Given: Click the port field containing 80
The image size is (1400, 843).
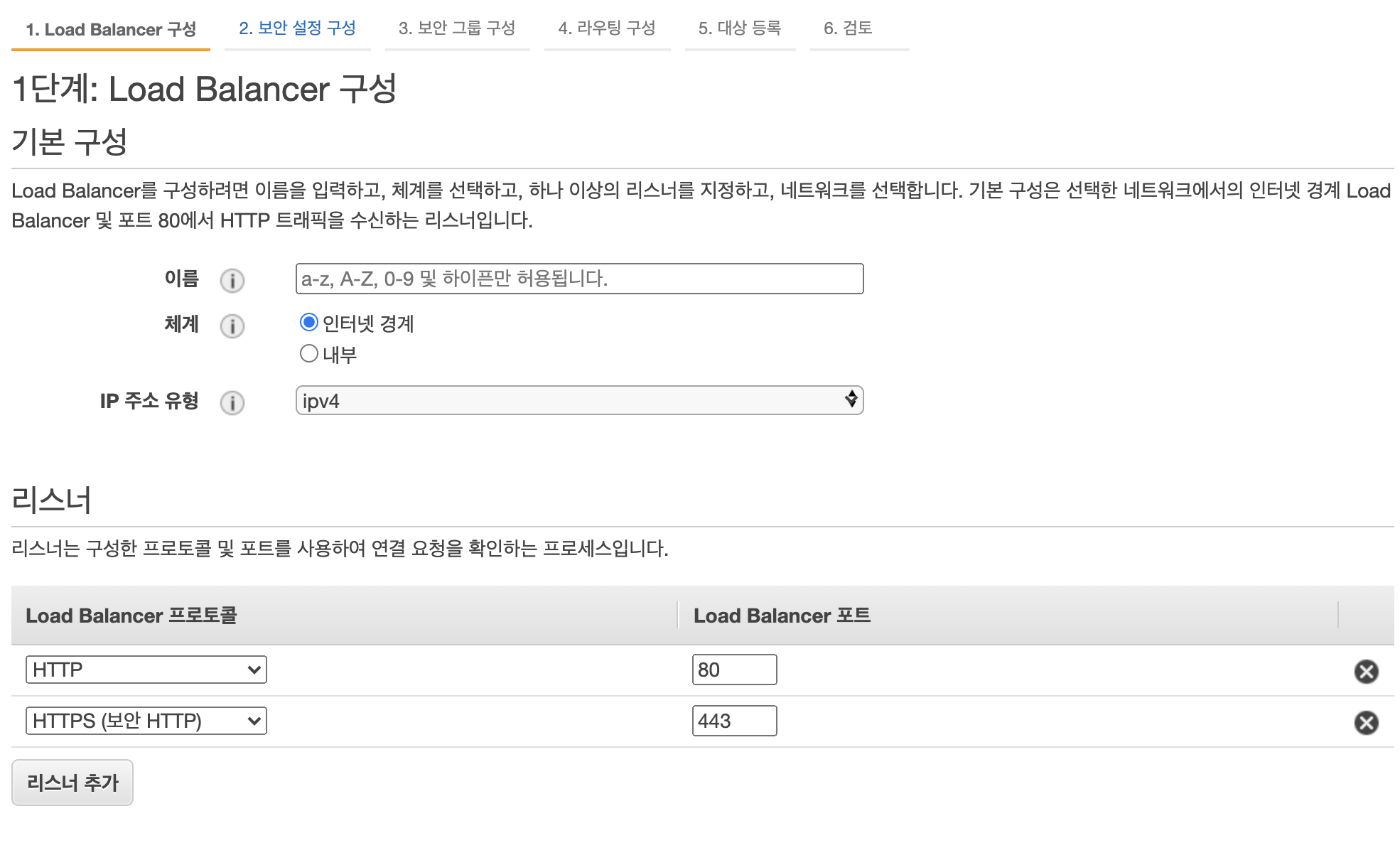Looking at the screenshot, I should pos(733,670).
